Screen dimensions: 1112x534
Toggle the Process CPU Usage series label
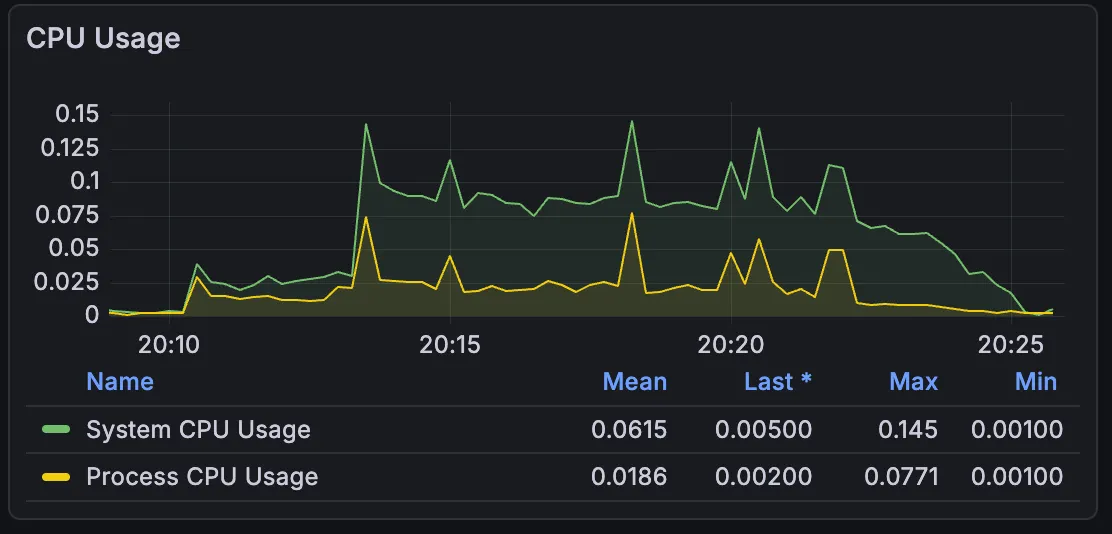[202, 477]
